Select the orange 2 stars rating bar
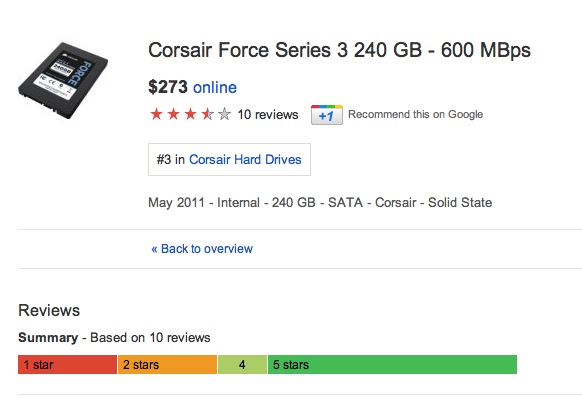The image size is (582, 398). (x=167, y=364)
